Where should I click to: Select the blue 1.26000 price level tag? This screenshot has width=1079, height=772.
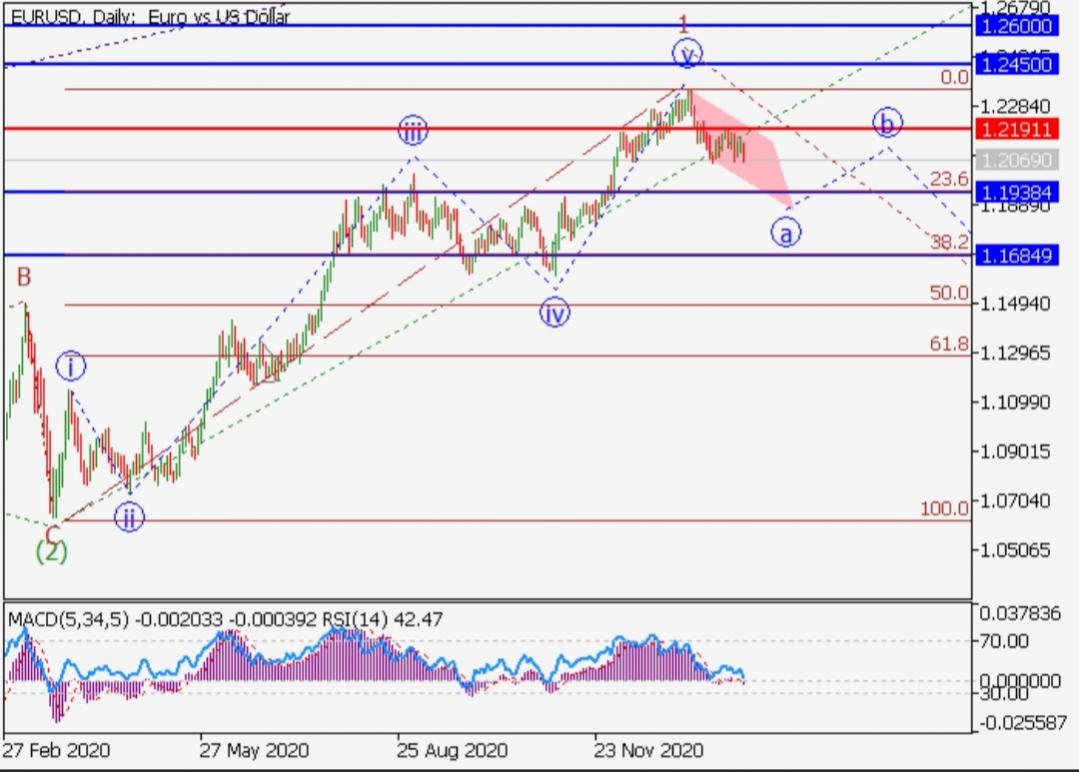tap(1015, 27)
